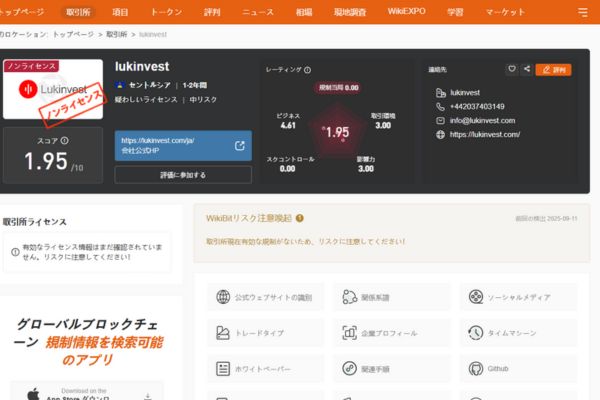Open the ソーシャルメディア card
600x400 pixels.
518,297
